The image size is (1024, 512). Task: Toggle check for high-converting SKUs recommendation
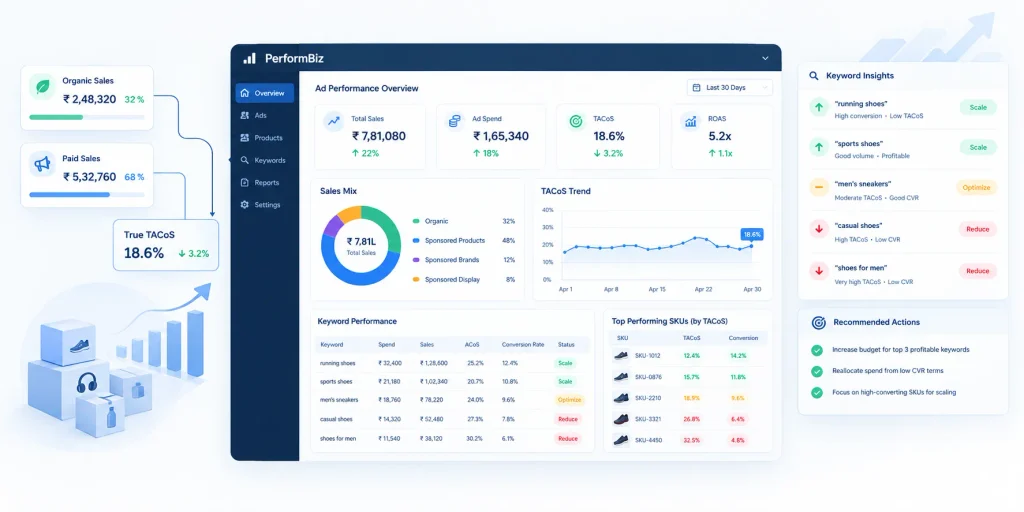tap(817, 392)
